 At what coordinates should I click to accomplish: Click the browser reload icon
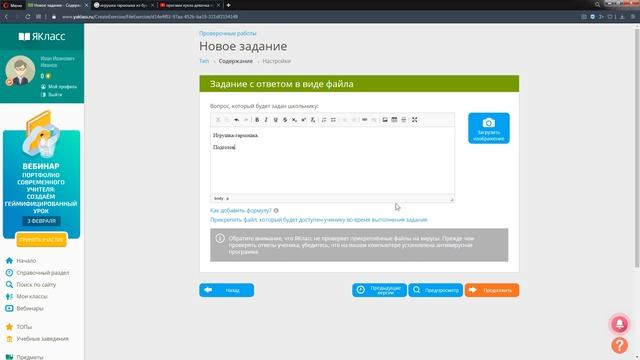[27, 17]
